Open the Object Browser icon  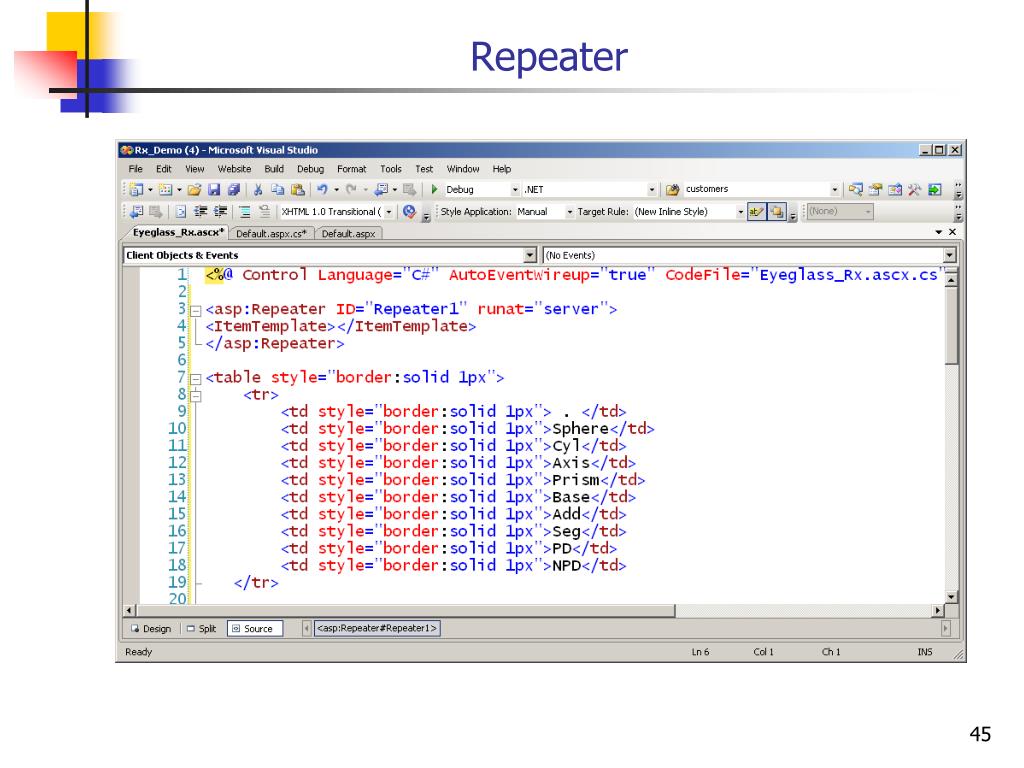click(x=895, y=189)
